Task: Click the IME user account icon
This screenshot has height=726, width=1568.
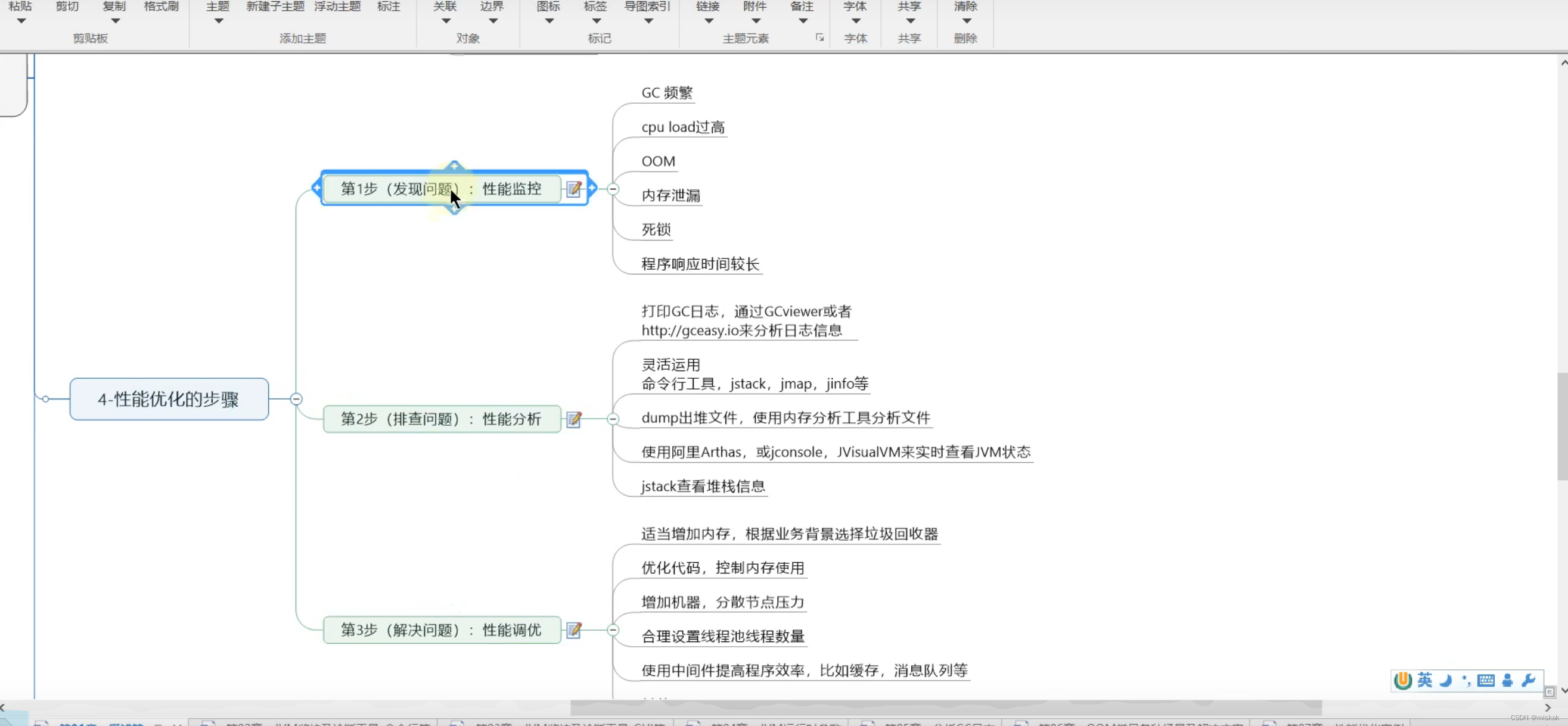Action: pos(1507,680)
